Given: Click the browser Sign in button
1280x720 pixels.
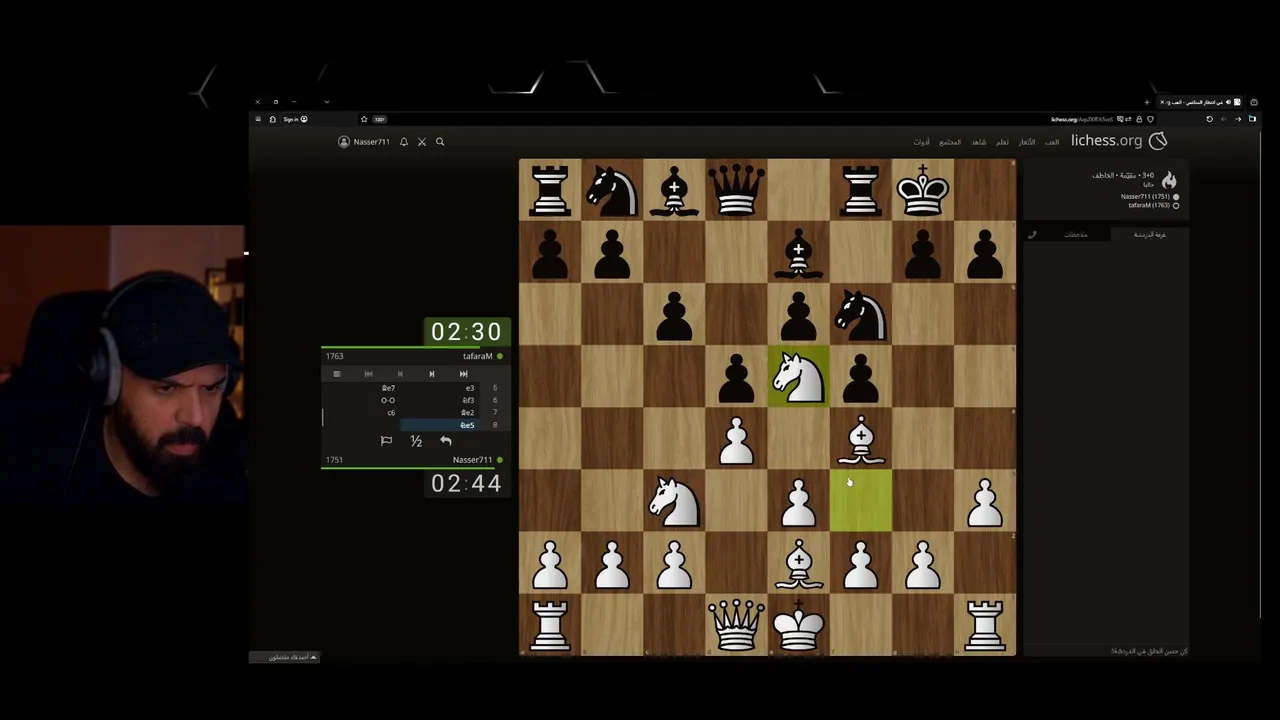Looking at the screenshot, I should click(x=296, y=119).
